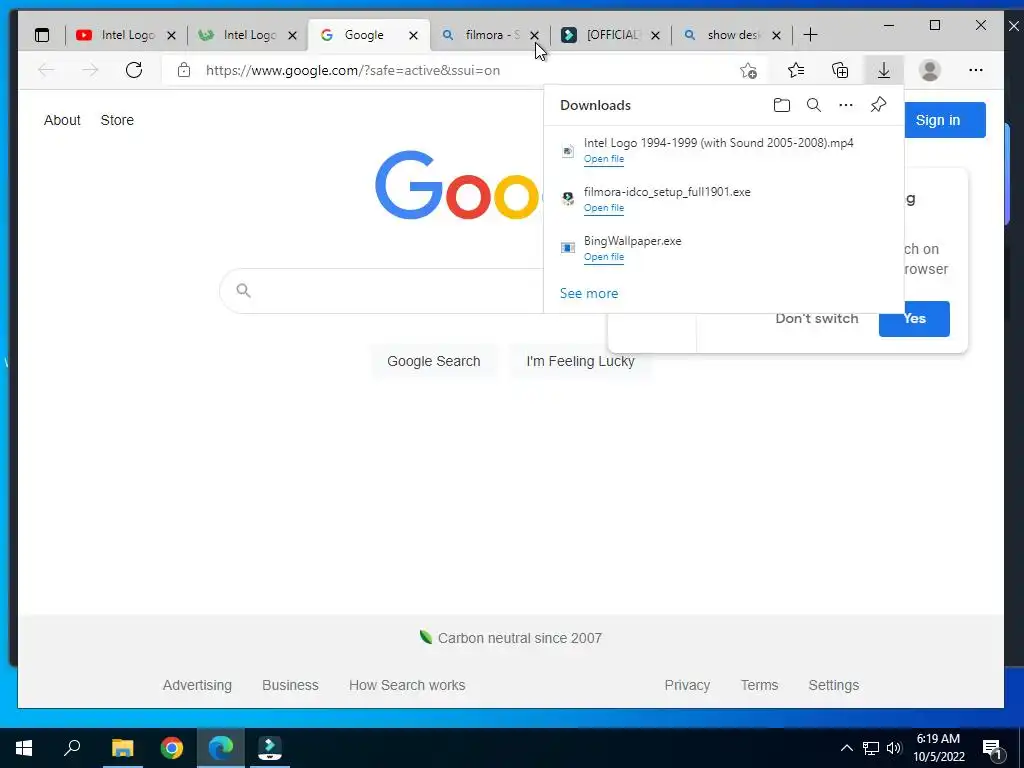This screenshot has width=1024, height=768.
Task: Click the back navigation arrow
Action: click(x=46, y=70)
